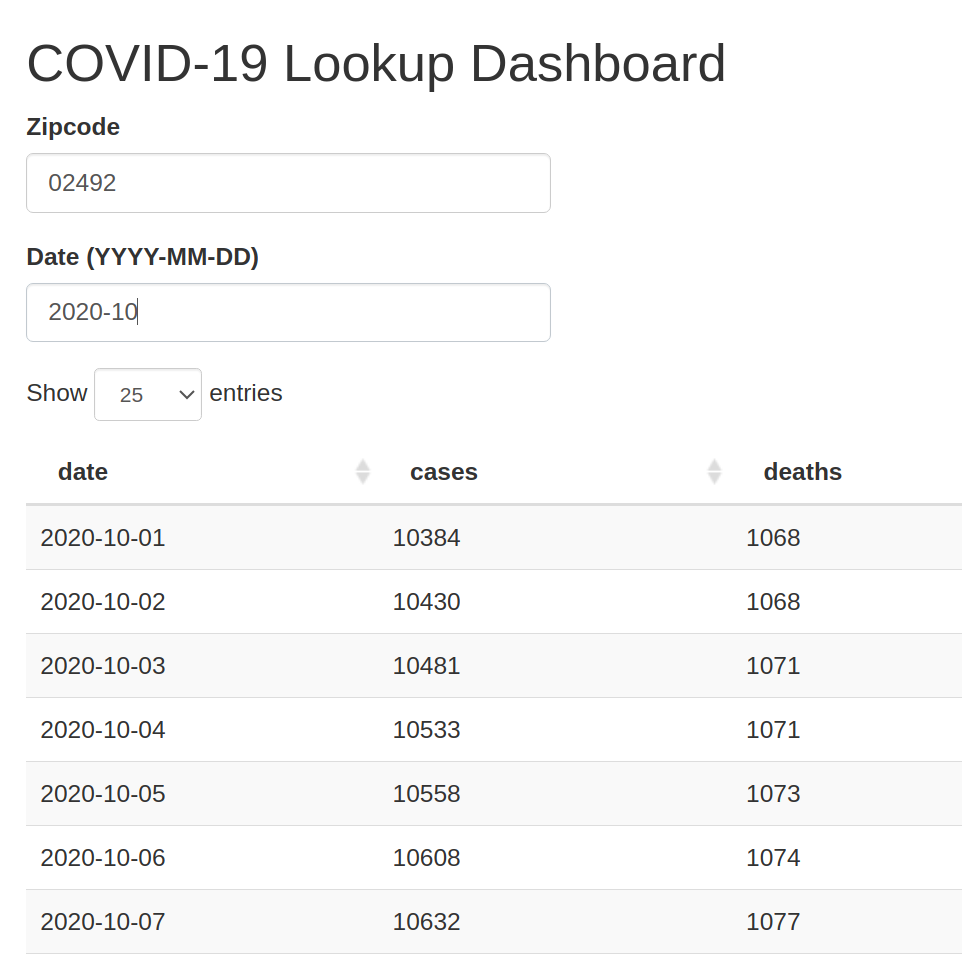Viewport: 962px width, 962px height.
Task: Sort table by the deaths column header
Action: click(x=802, y=472)
